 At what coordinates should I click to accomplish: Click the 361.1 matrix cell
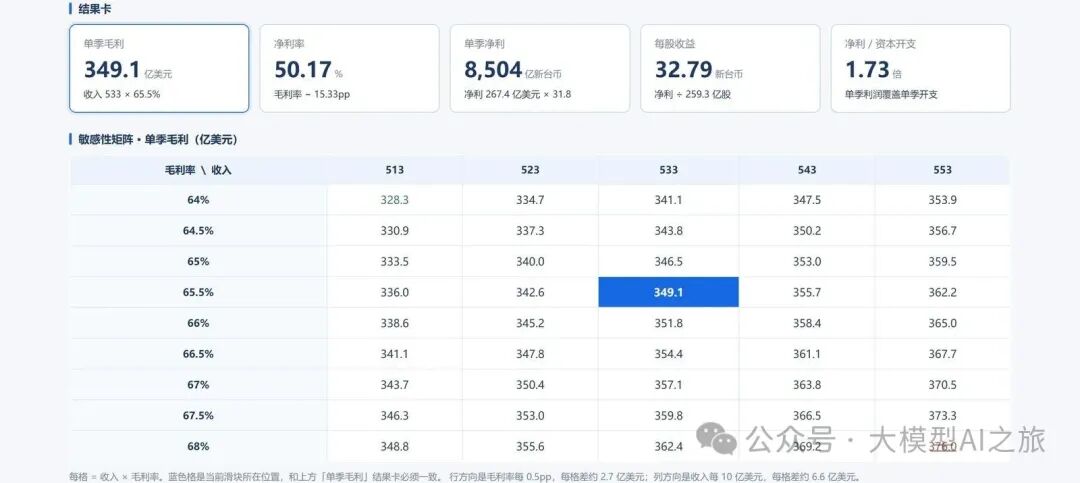click(x=807, y=354)
